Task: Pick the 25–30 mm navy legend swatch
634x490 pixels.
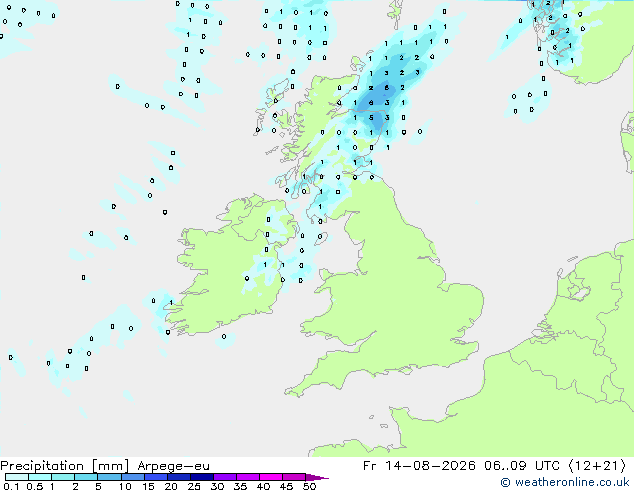Action: (x=202, y=477)
